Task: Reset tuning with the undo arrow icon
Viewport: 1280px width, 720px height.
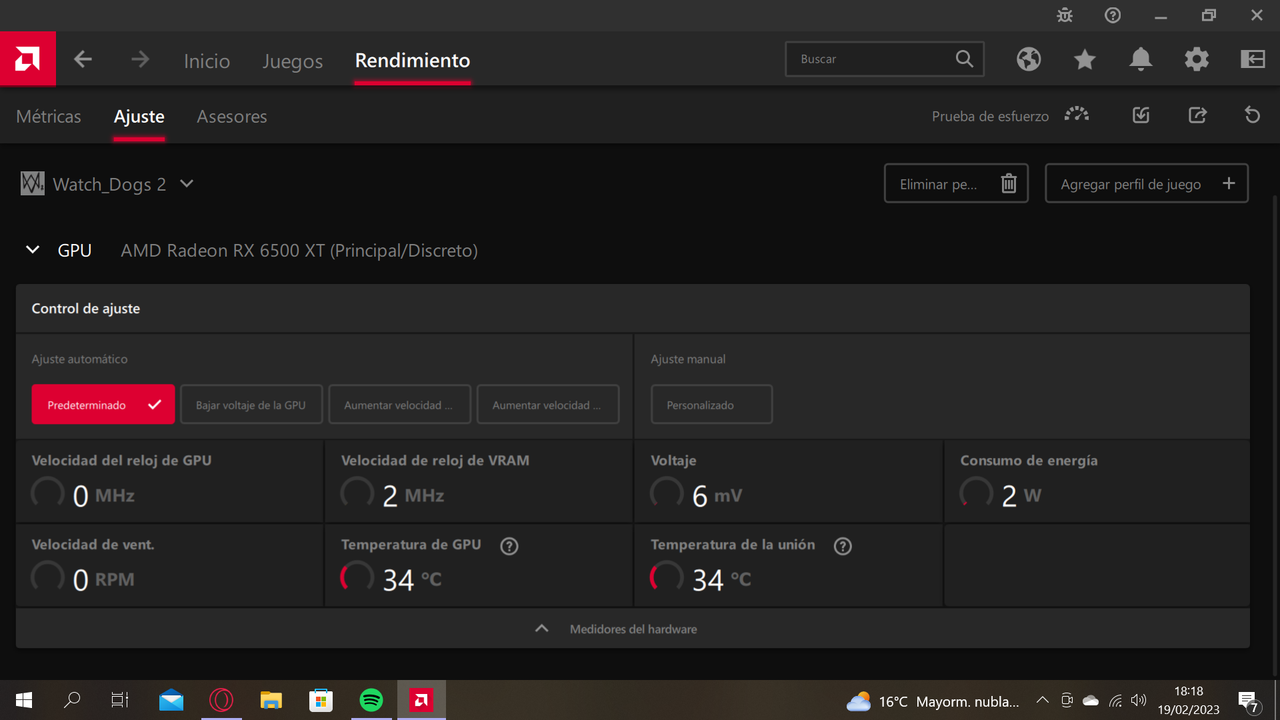Action: (1252, 116)
